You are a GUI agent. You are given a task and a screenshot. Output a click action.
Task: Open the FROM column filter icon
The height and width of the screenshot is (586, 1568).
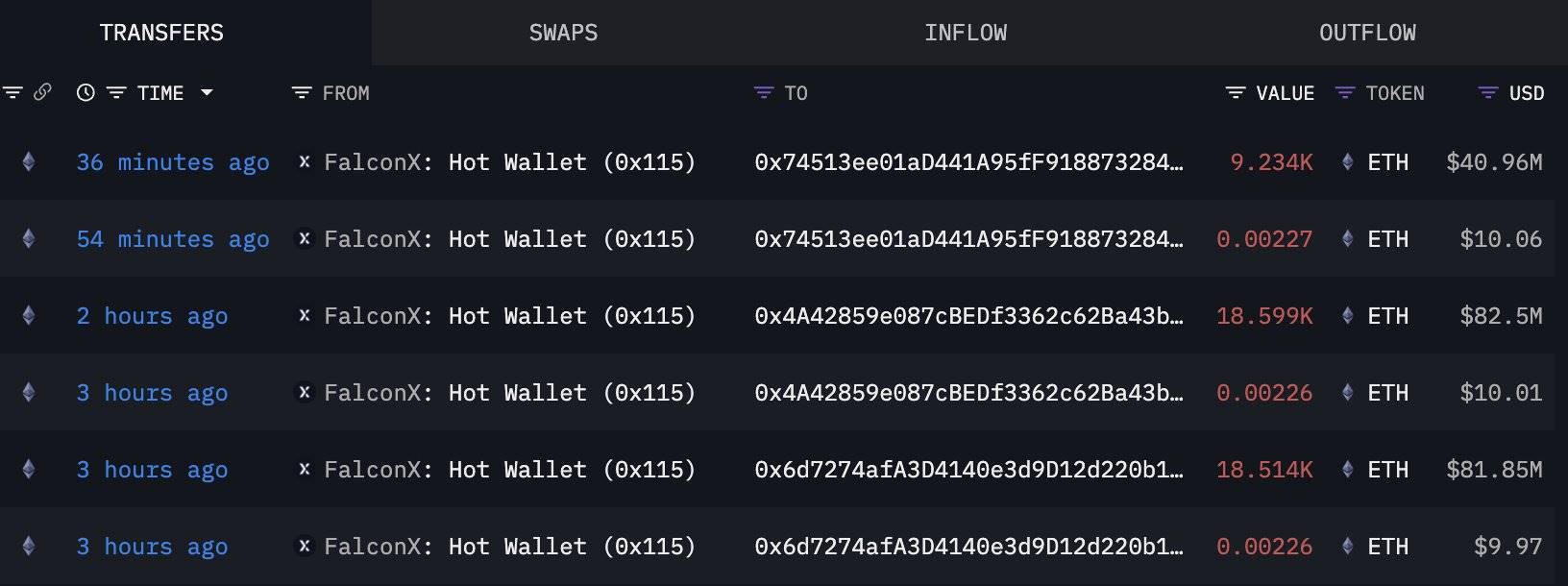[302, 93]
